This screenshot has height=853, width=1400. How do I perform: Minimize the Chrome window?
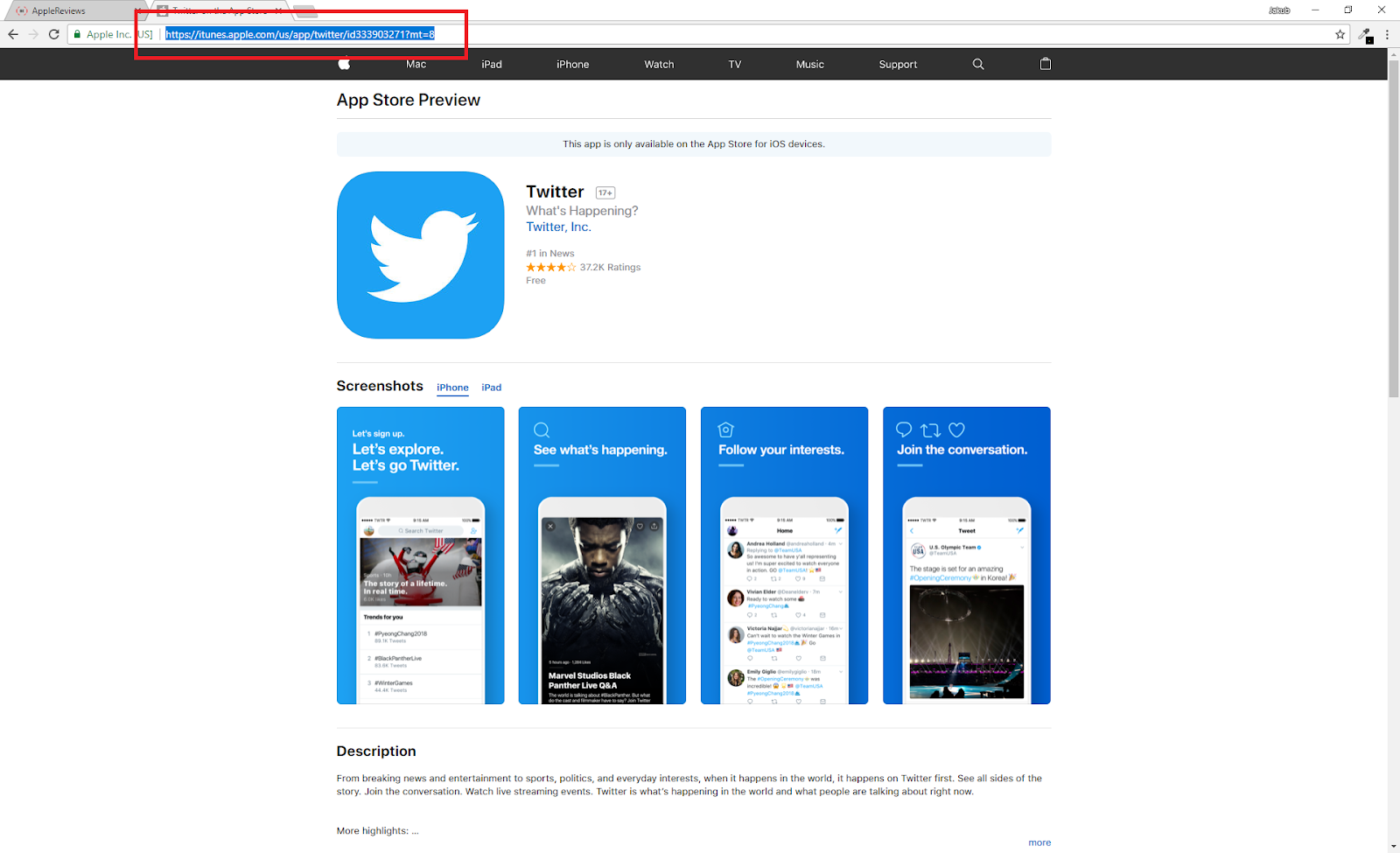pos(1315,10)
